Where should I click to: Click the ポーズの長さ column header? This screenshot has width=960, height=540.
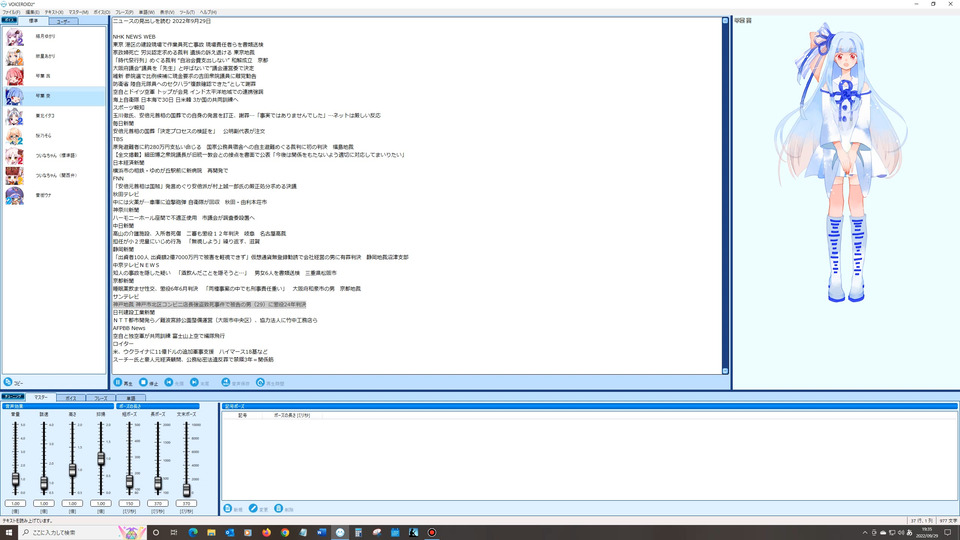click(291, 415)
